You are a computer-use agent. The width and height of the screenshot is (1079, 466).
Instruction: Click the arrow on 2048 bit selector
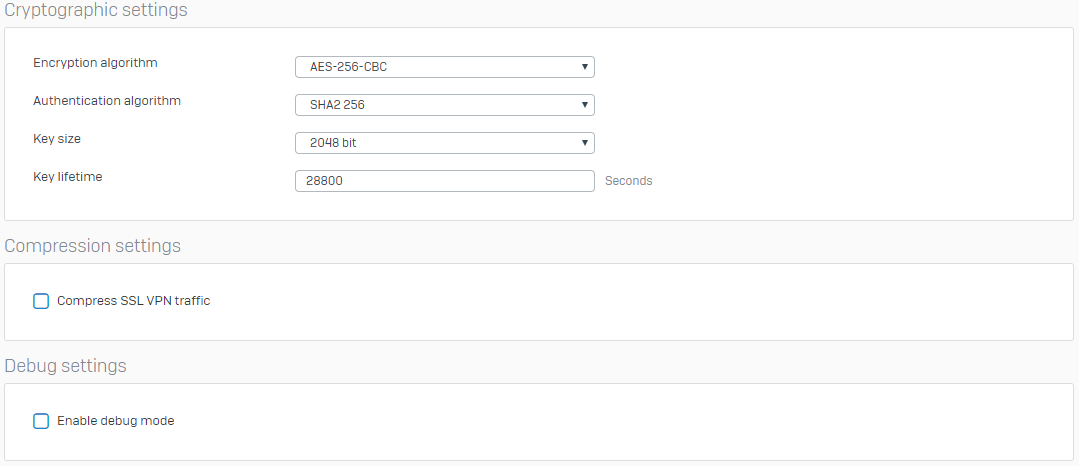[584, 143]
